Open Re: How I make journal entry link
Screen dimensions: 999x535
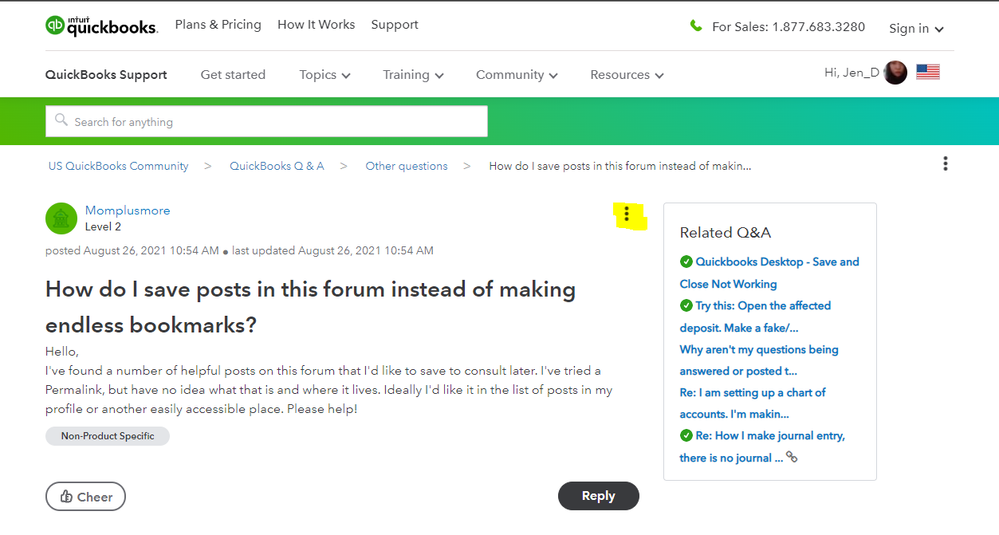[x=763, y=446]
